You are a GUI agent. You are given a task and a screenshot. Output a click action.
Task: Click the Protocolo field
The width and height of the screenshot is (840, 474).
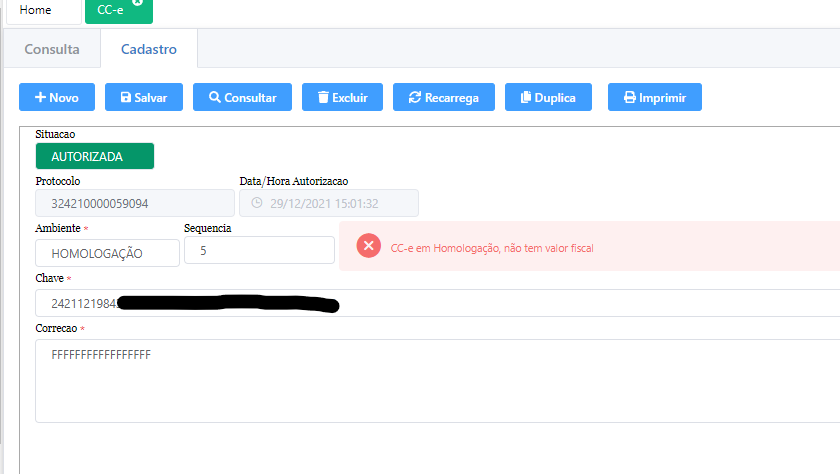point(133,203)
